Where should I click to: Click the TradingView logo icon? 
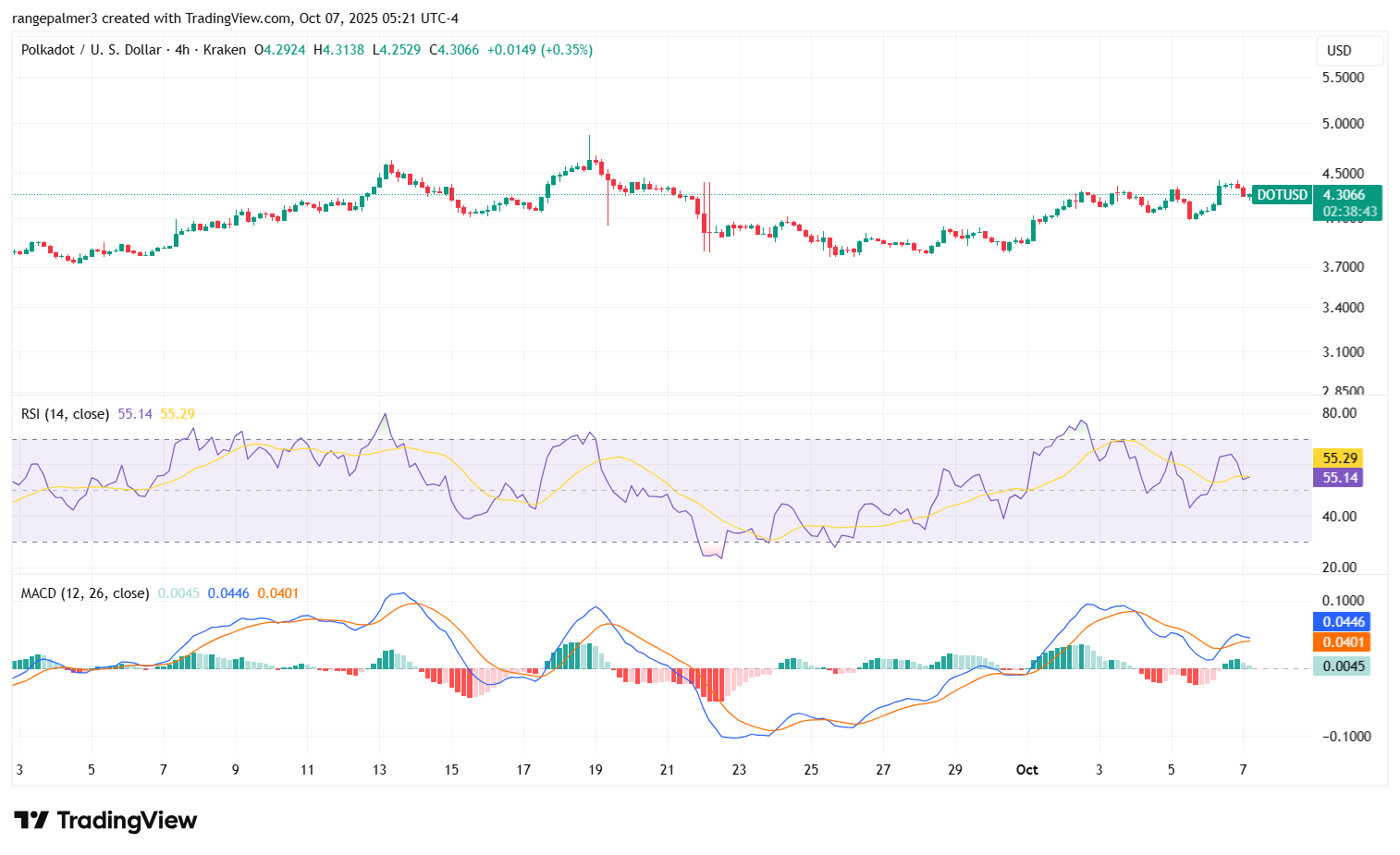pyautogui.click(x=31, y=820)
